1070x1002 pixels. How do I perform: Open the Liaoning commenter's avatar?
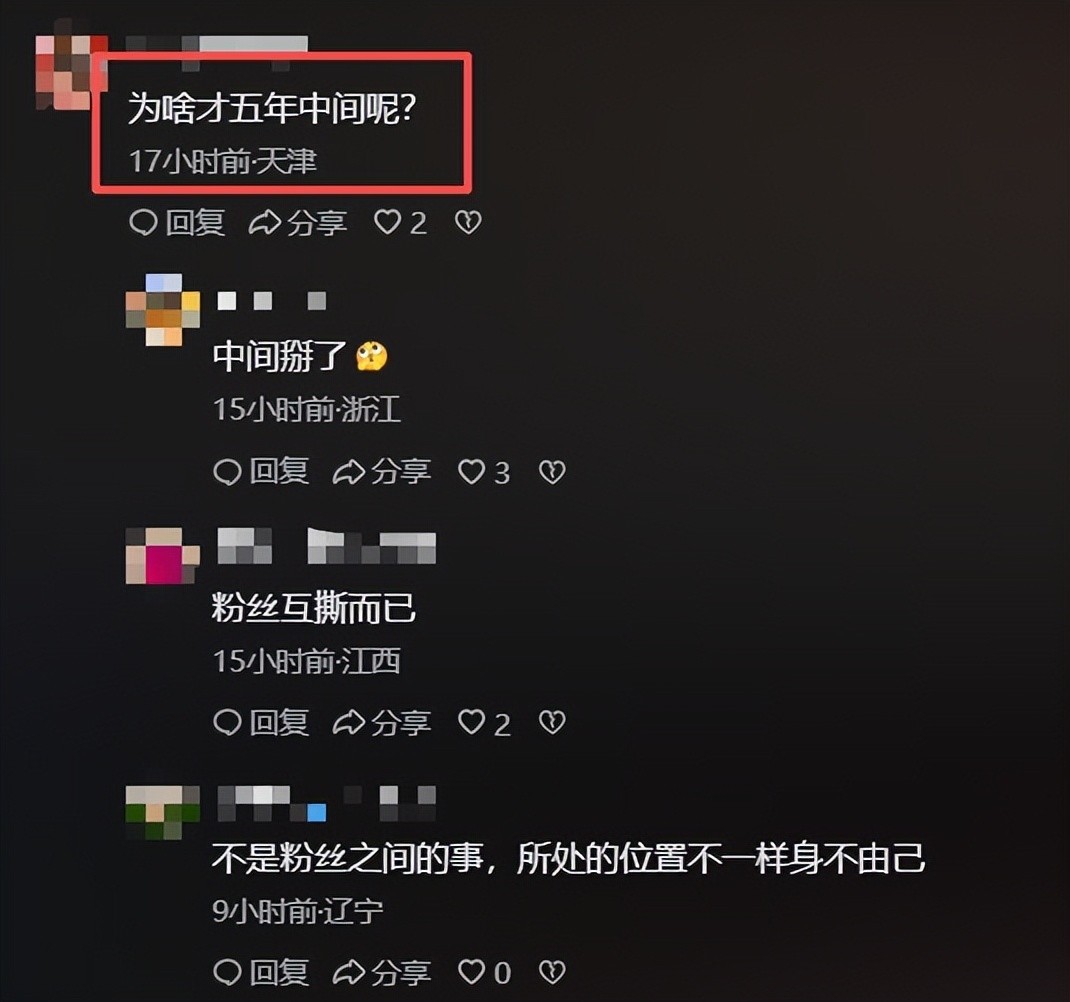[163, 812]
